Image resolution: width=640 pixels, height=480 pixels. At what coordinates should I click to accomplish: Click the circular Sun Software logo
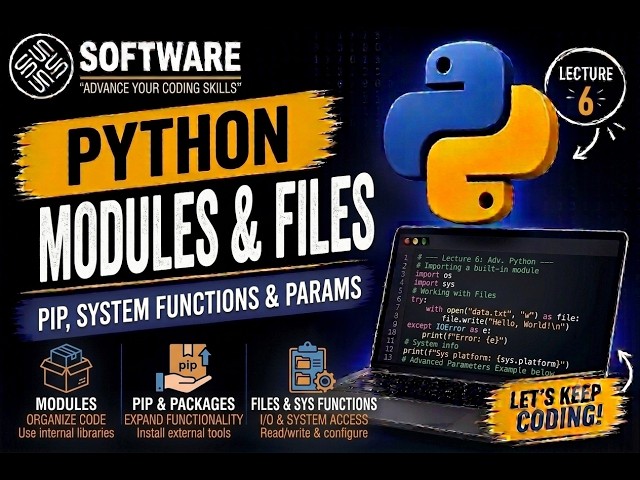point(41,66)
